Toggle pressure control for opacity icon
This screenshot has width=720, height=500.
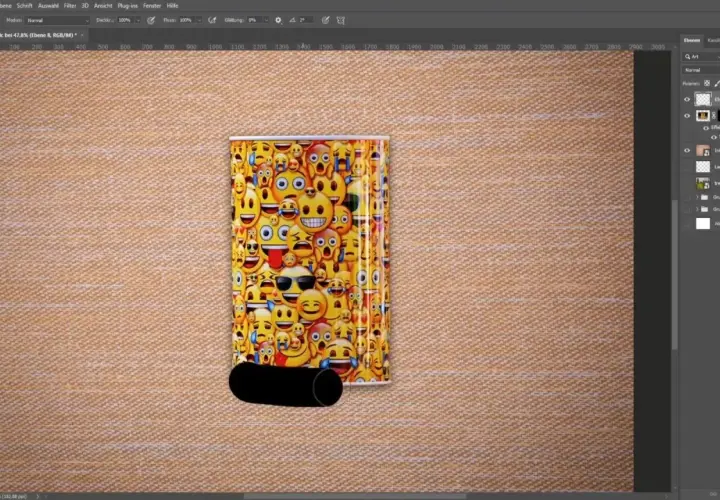(151, 20)
